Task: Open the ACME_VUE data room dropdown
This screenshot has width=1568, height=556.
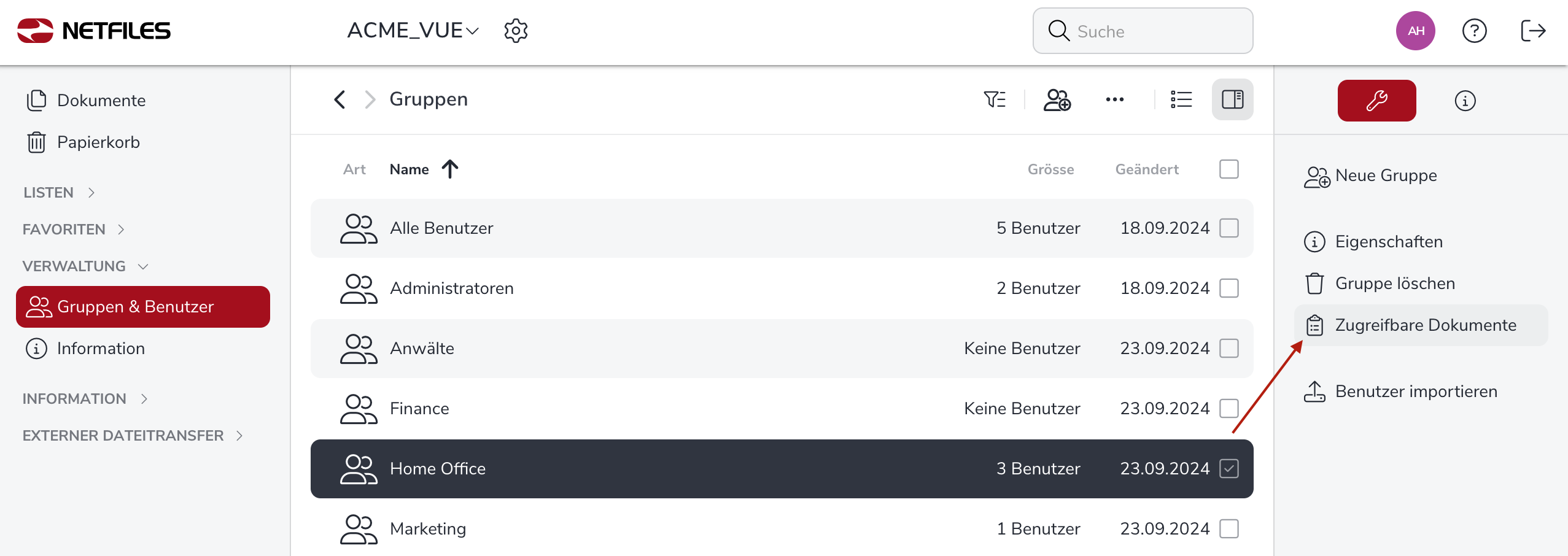Action: coord(413,31)
